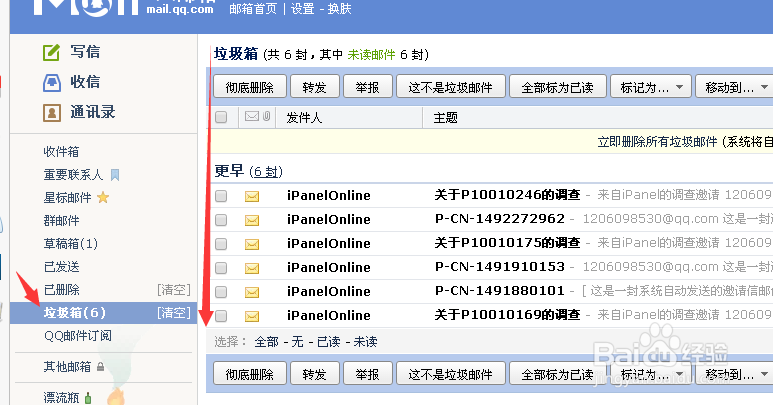Screen dimensions: 773x405
Task: Open 其他邮箱 in the sidebar
Action: point(67,367)
